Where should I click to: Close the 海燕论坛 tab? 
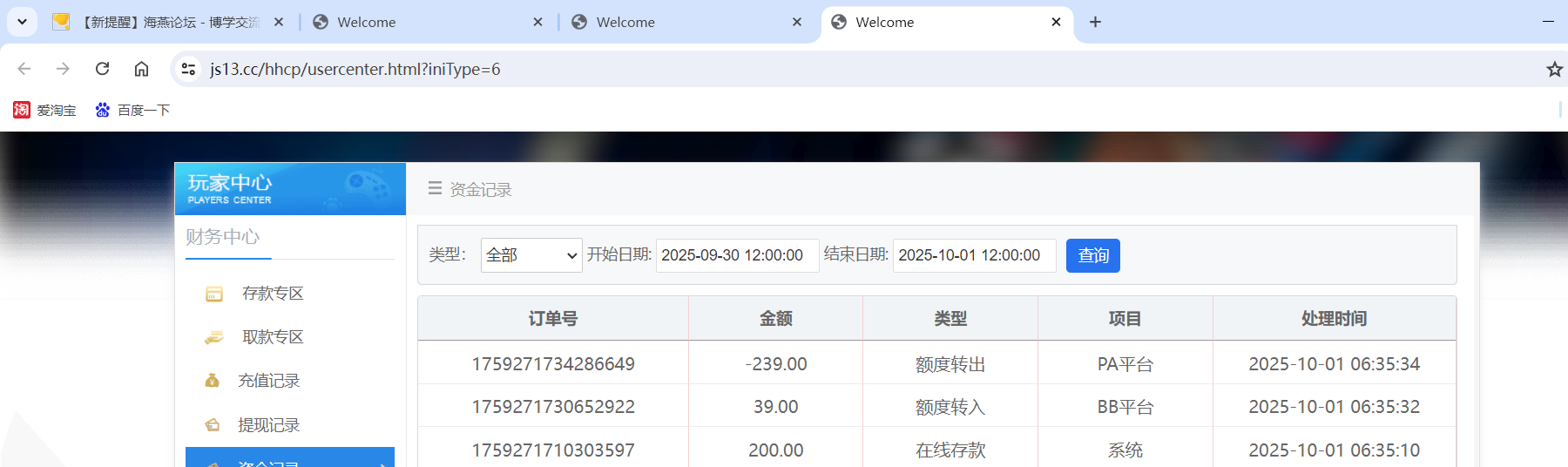tap(279, 22)
